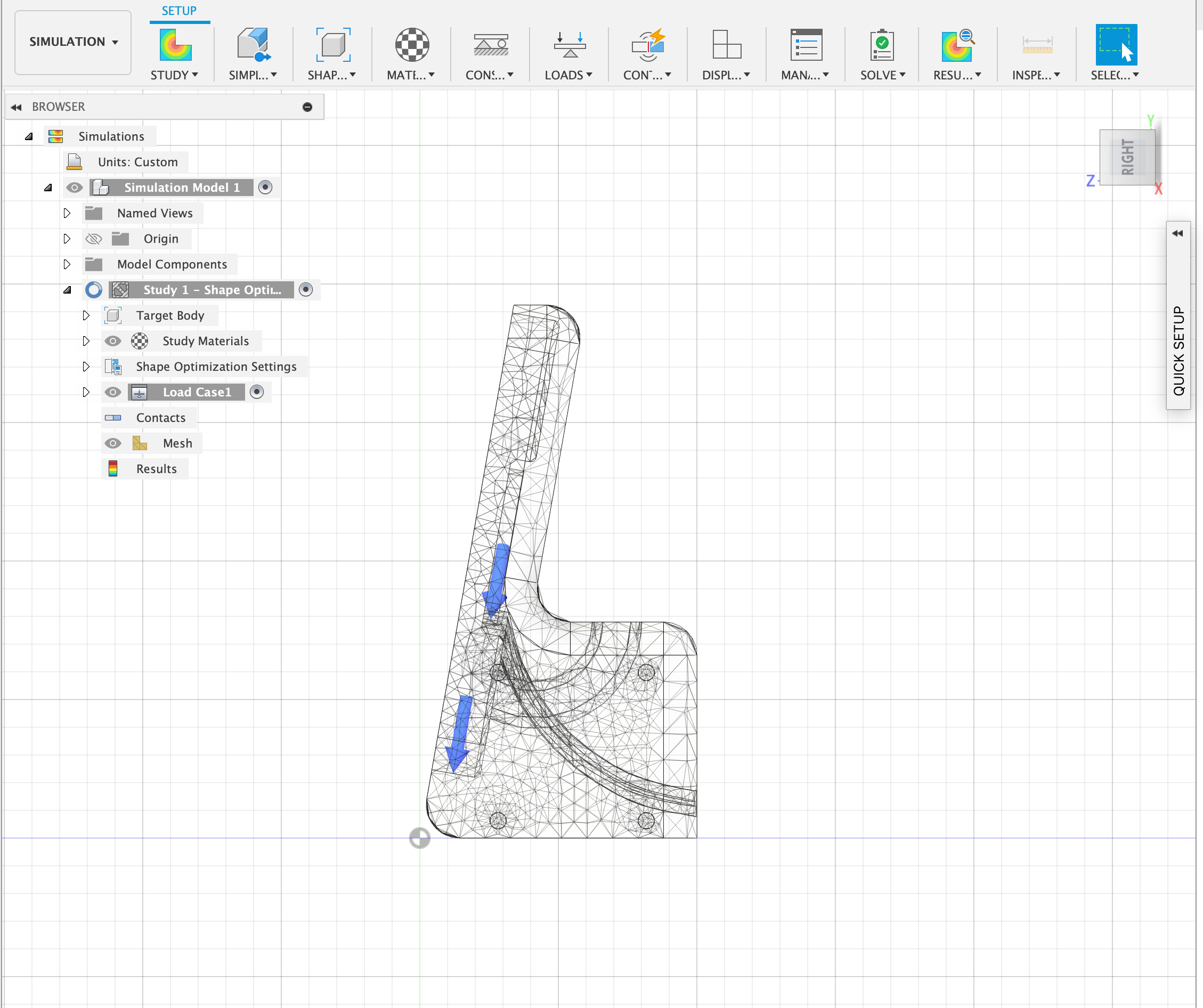Activate Load Case1 radio button
Viewport: 1203px width, 1008px height.
pos(257,392)
